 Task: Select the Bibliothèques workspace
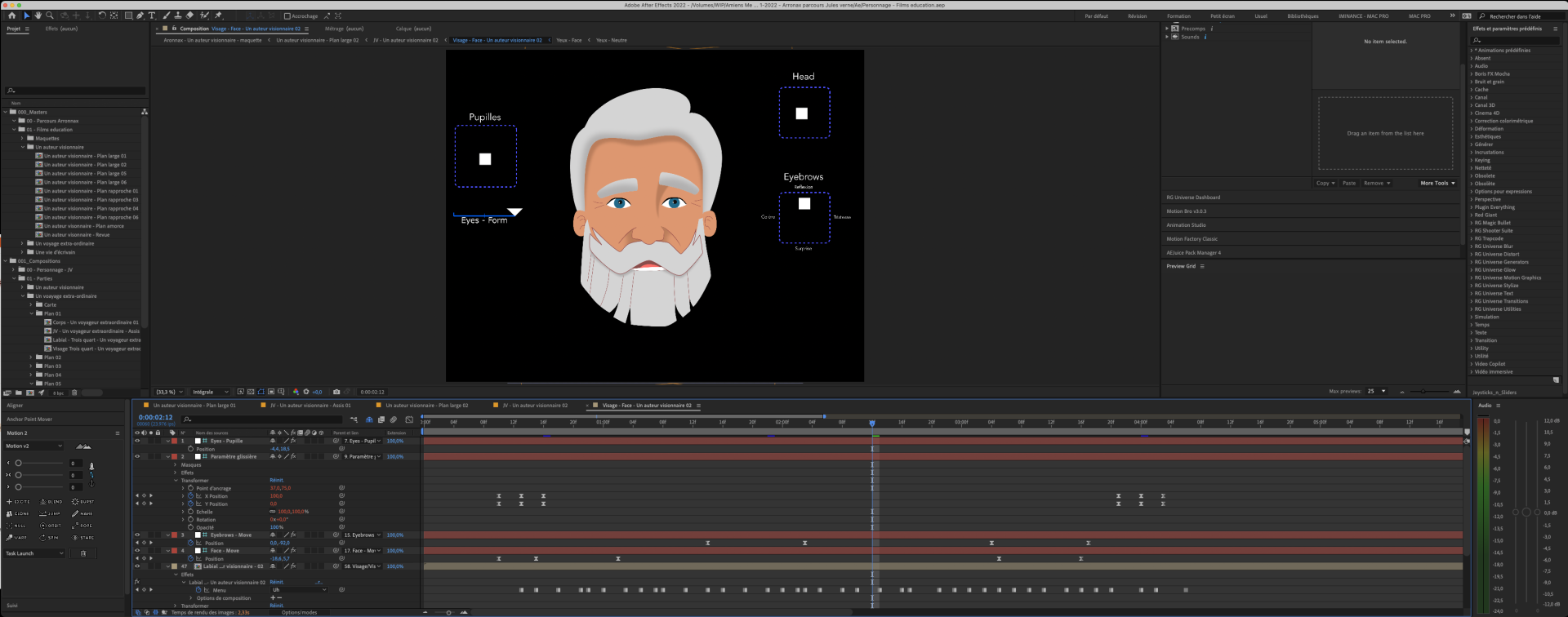coord(1303,16)
